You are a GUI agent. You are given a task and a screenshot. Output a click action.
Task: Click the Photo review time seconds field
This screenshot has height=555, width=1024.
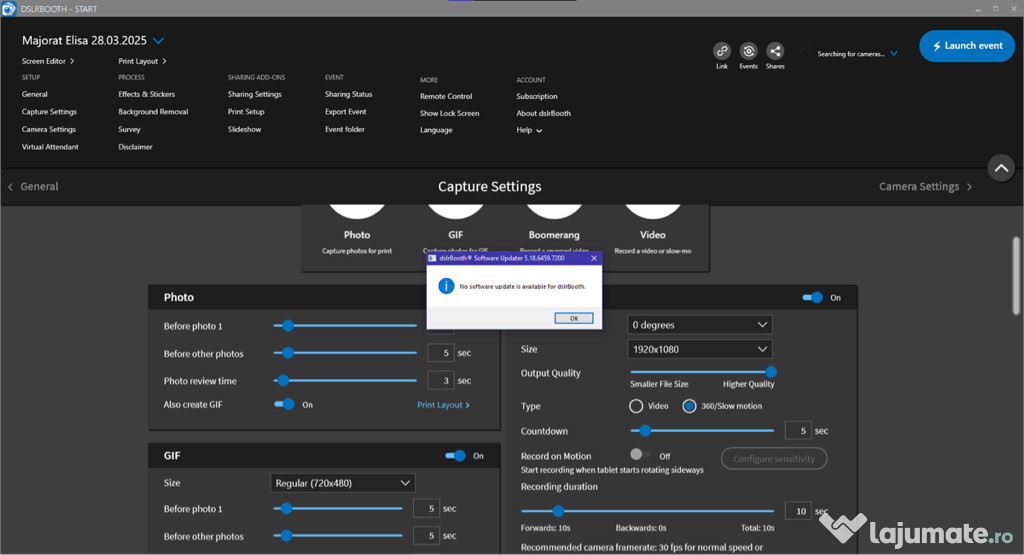441,380
